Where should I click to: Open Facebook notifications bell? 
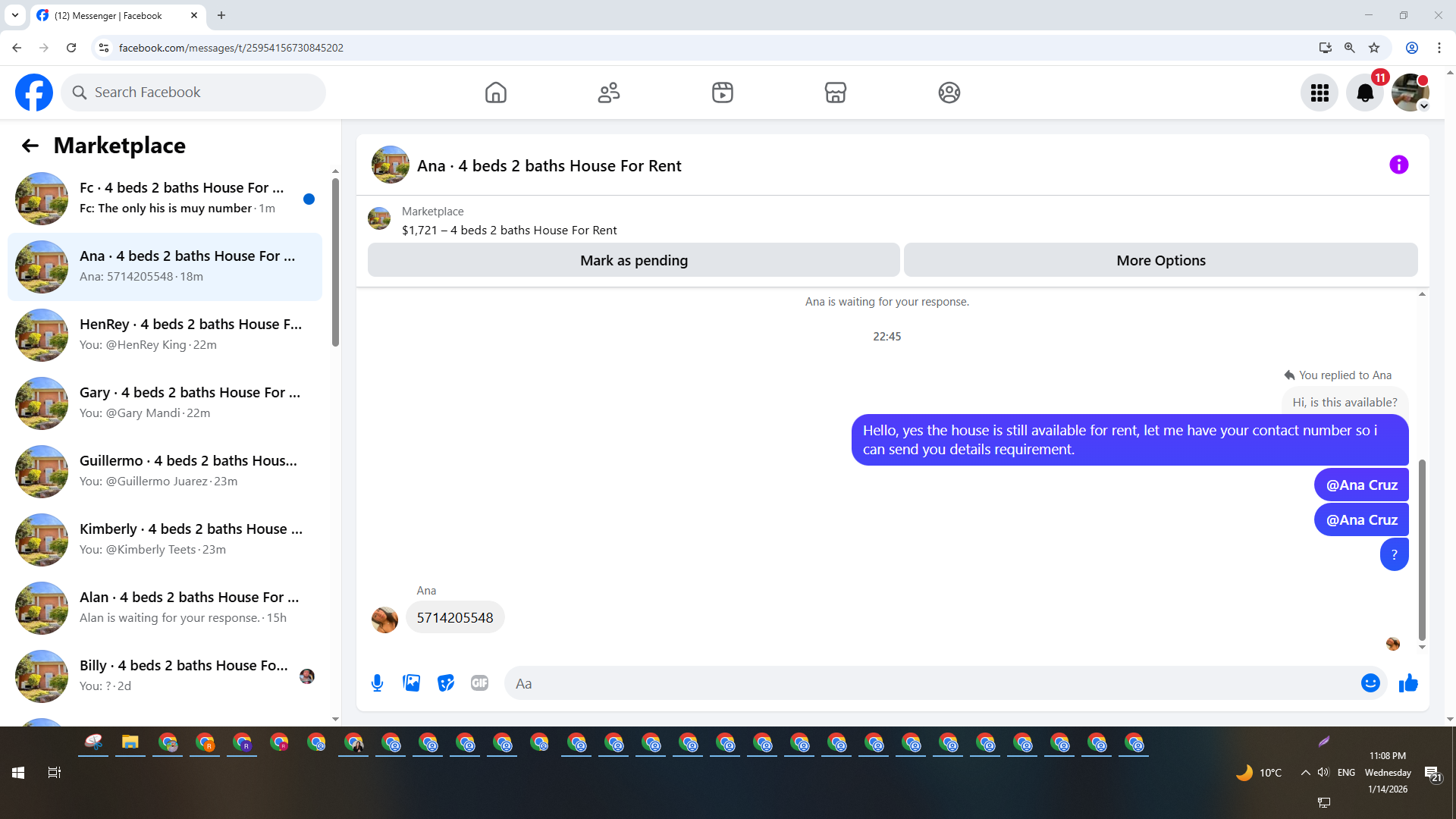1364,93
